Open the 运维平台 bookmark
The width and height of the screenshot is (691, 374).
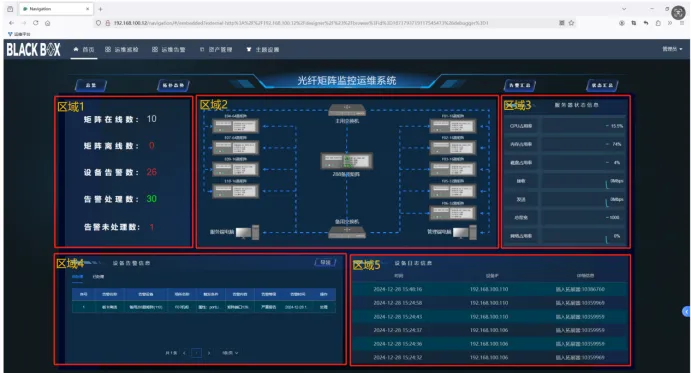pos(19,34)
